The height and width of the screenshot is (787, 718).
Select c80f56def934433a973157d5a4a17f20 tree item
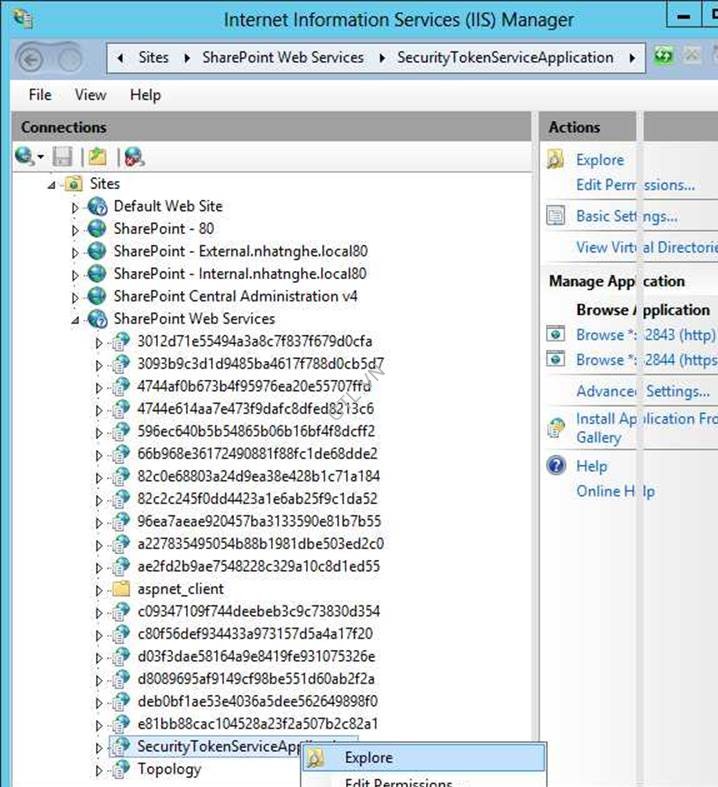coord(255,633)
